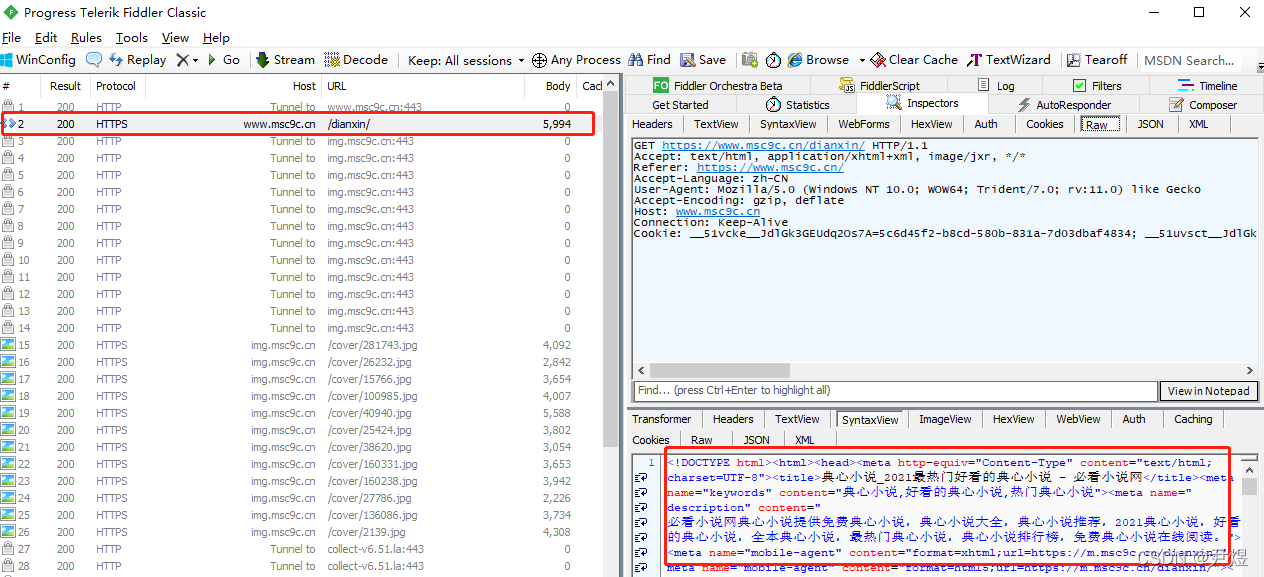This screenshot has height=577, width=1264.
Task: Select request Cookies inspector tab
Action: (1045, 124)
